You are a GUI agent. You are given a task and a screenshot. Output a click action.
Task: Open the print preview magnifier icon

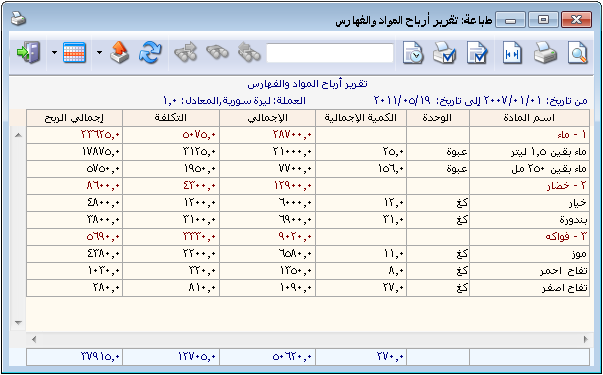[578, 53]
